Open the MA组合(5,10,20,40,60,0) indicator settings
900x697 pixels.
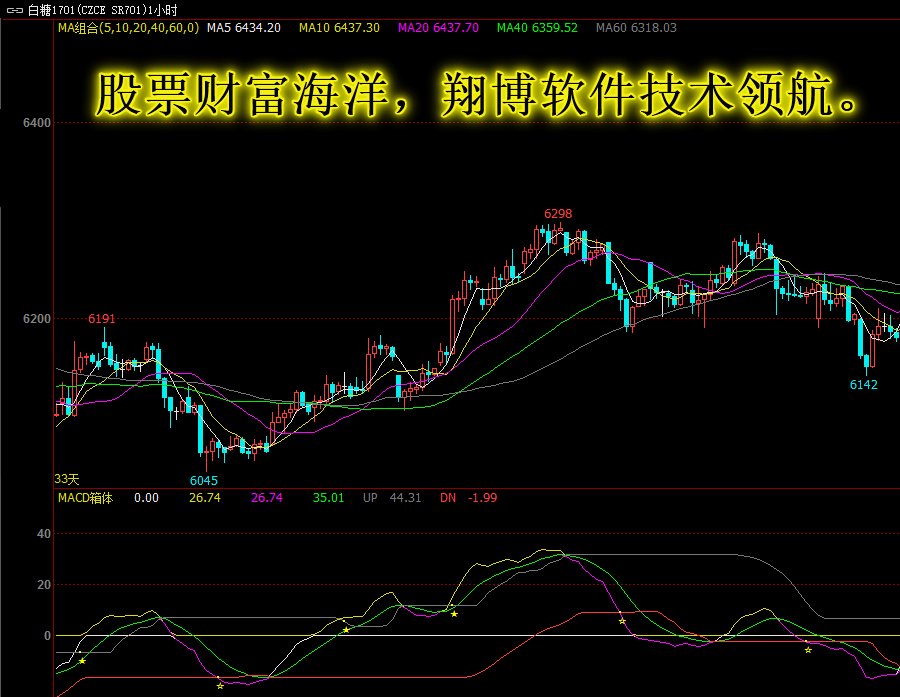click(x=129, y=28)
